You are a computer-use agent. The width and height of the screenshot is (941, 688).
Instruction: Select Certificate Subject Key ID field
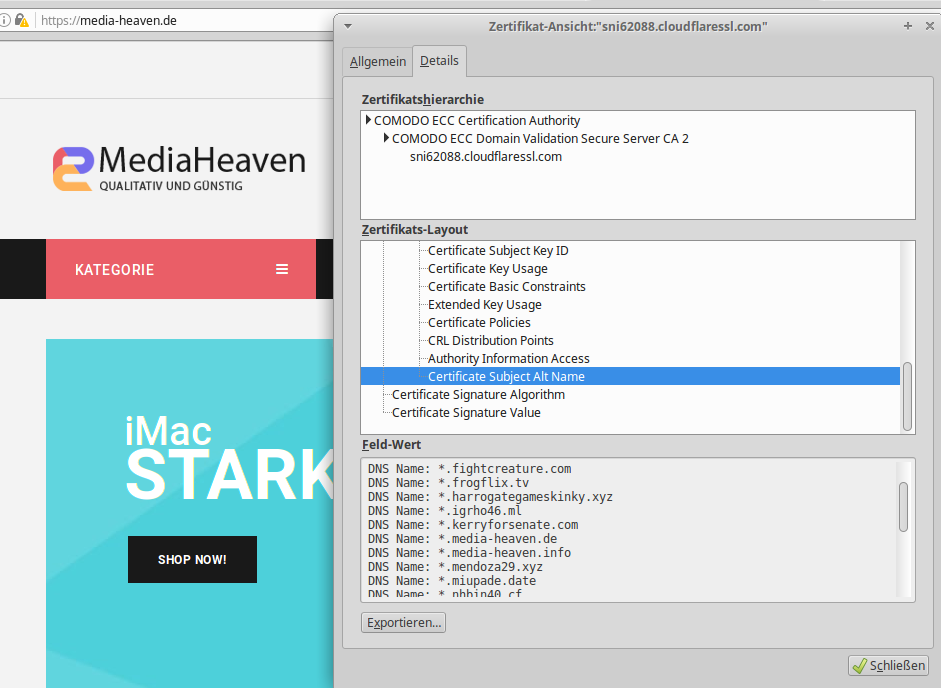tap(498, 251)
